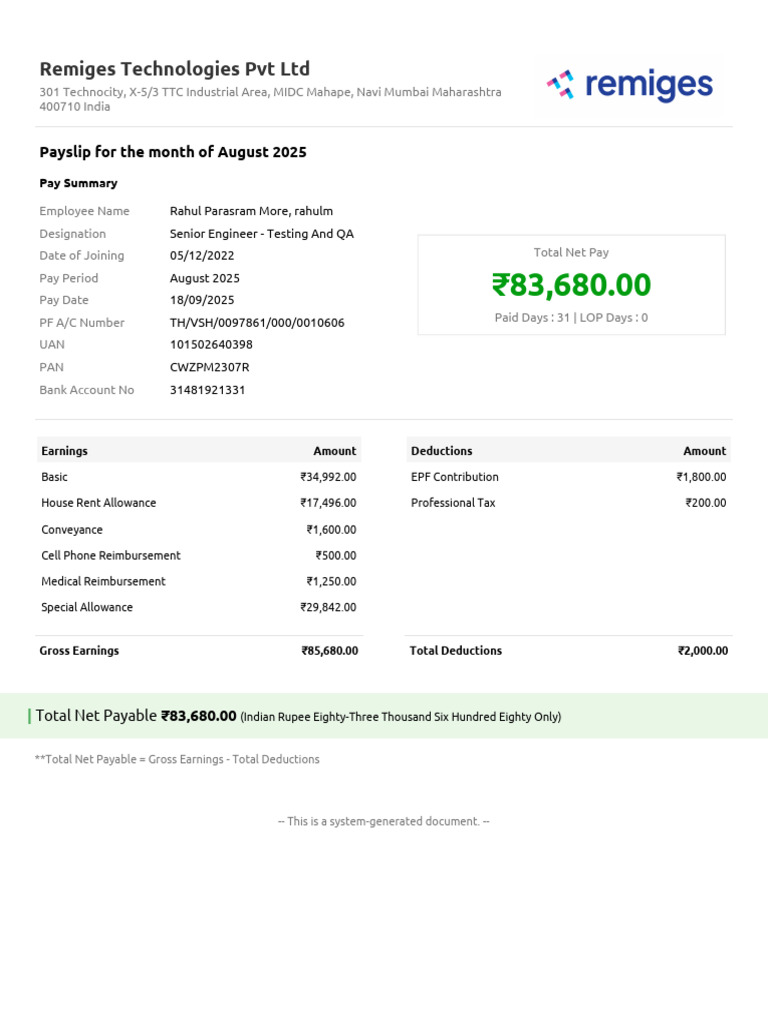The width and height of the screenshot is (768, 1024).
Task: Click the Professional Tax label
Action: pos(453,503)
